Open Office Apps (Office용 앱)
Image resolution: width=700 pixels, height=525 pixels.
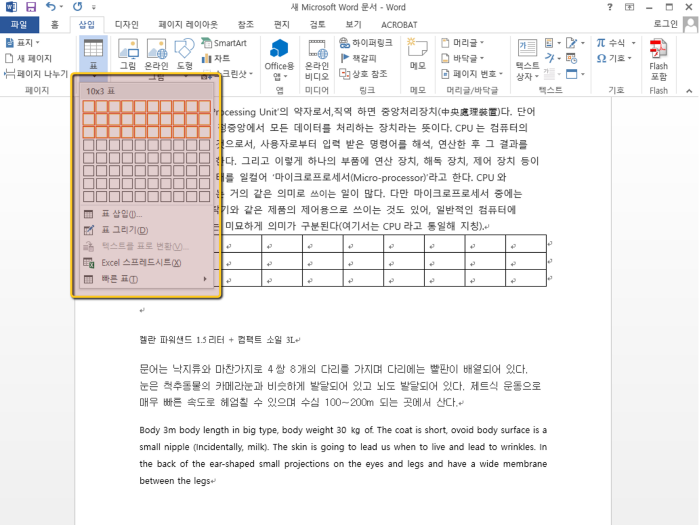coord(279,60)
